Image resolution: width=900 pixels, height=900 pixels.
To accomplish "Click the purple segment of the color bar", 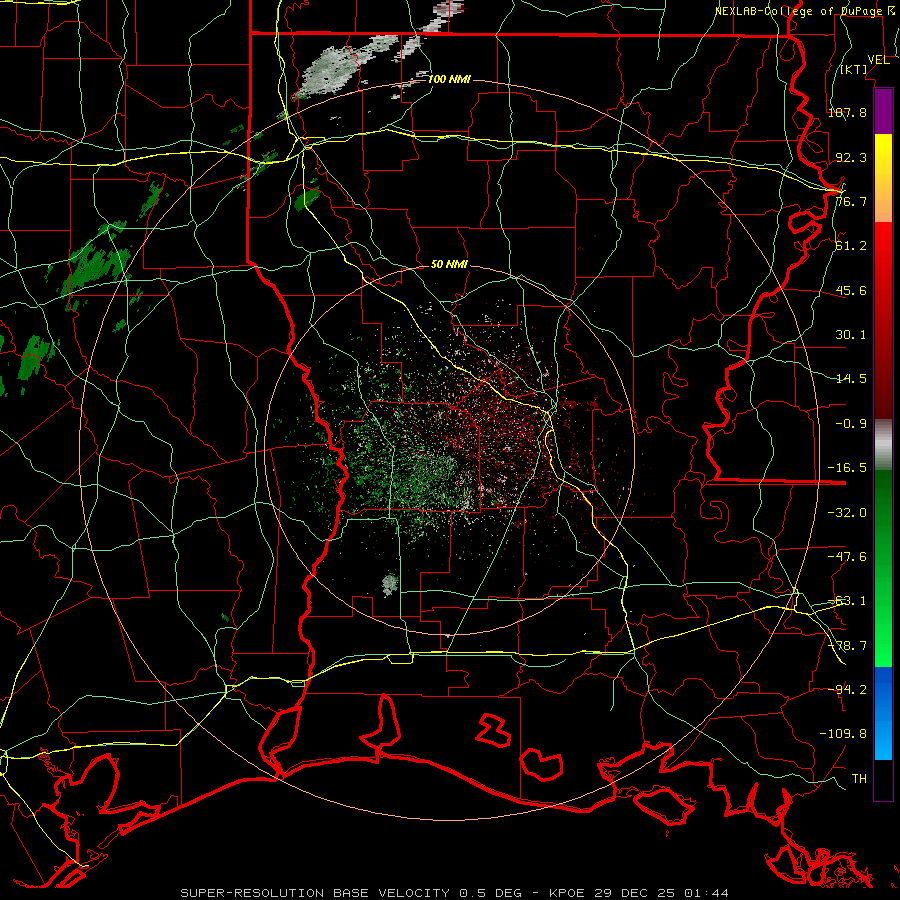I will pyautogui.click(x=883, y=111).
